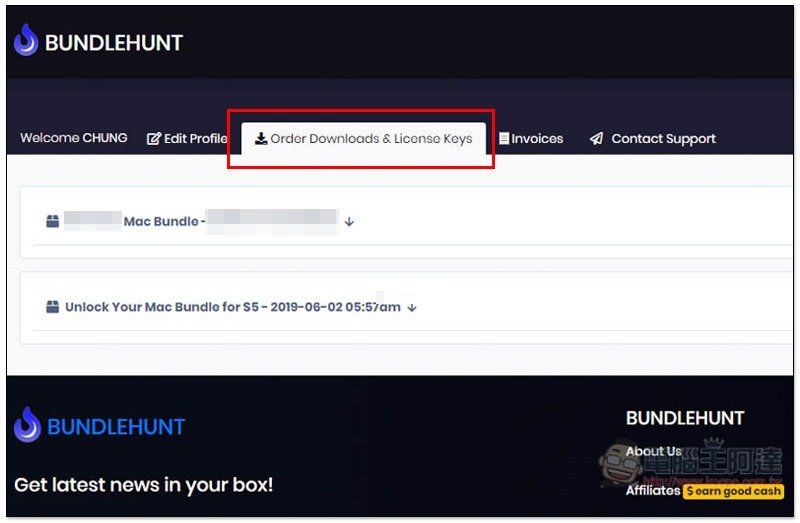Image resolution: width=800 pixels, height=523 pixels.
Task: Click box icon beside blurred Mac Bundle order
Action: click(x=53, y=221)
